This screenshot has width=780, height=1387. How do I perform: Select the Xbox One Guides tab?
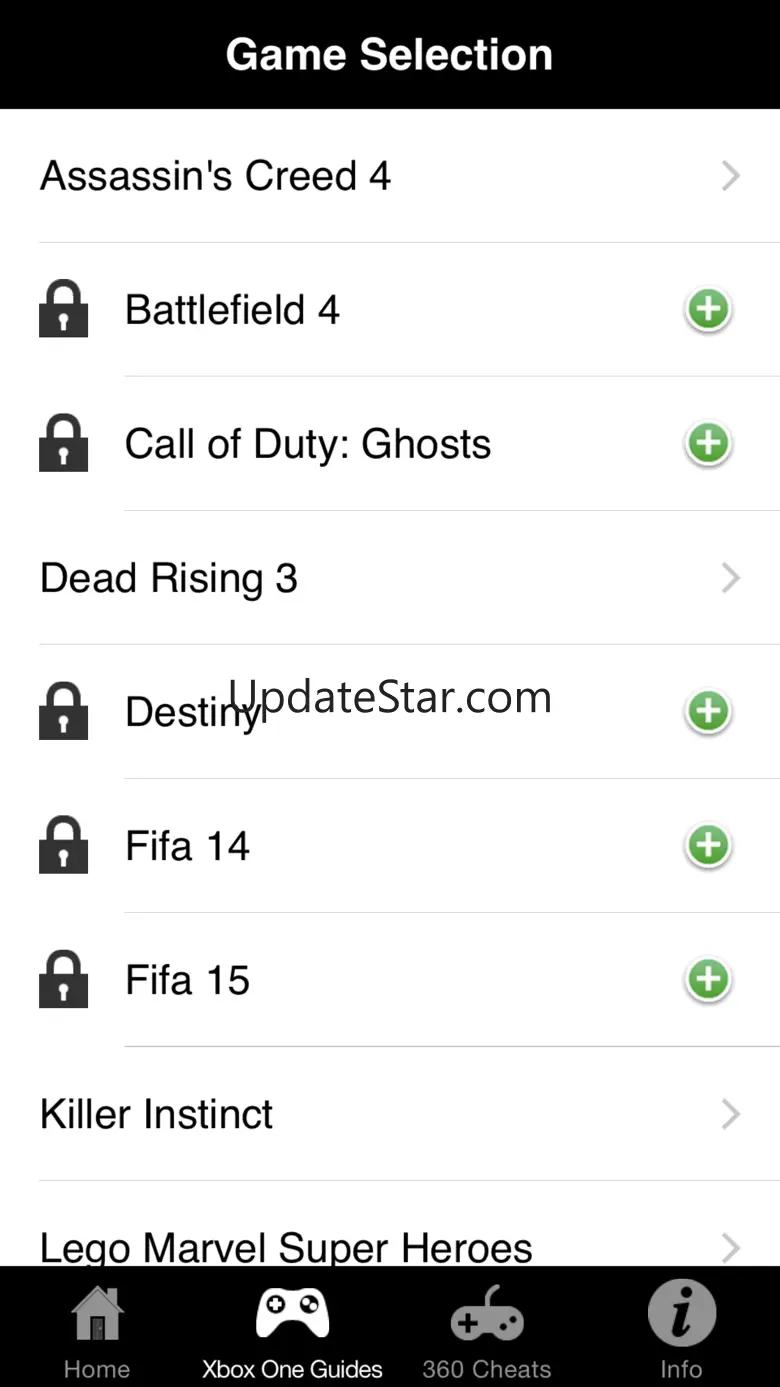(x=292, y=1332)
